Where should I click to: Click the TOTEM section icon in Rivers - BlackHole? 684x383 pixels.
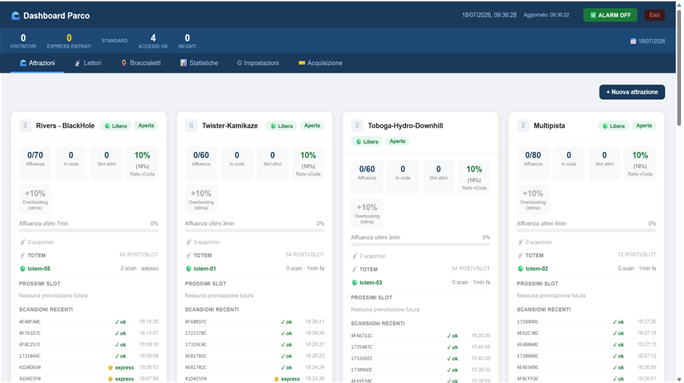point(22,255)
